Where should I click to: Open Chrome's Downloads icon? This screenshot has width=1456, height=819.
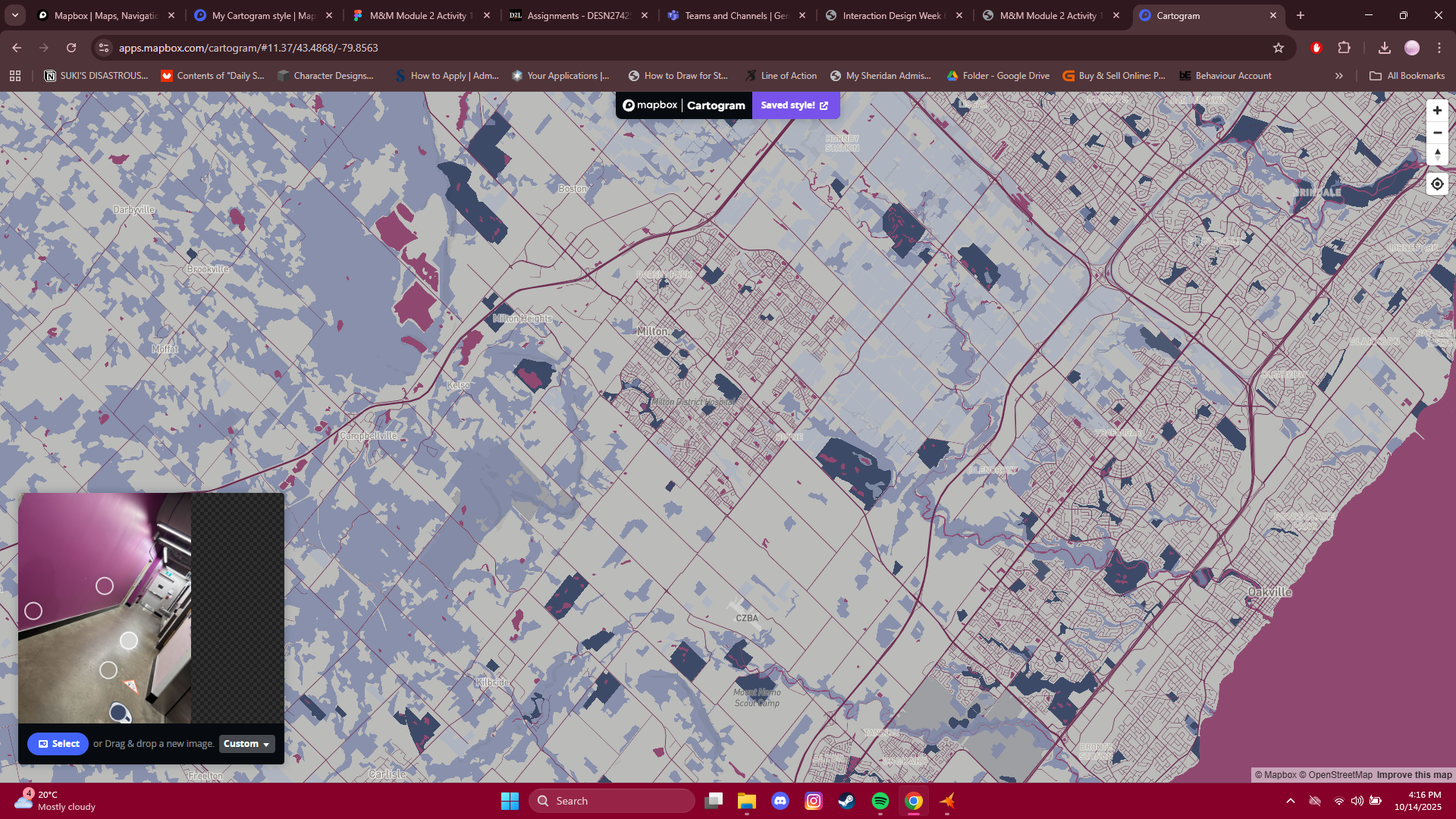1385,47
